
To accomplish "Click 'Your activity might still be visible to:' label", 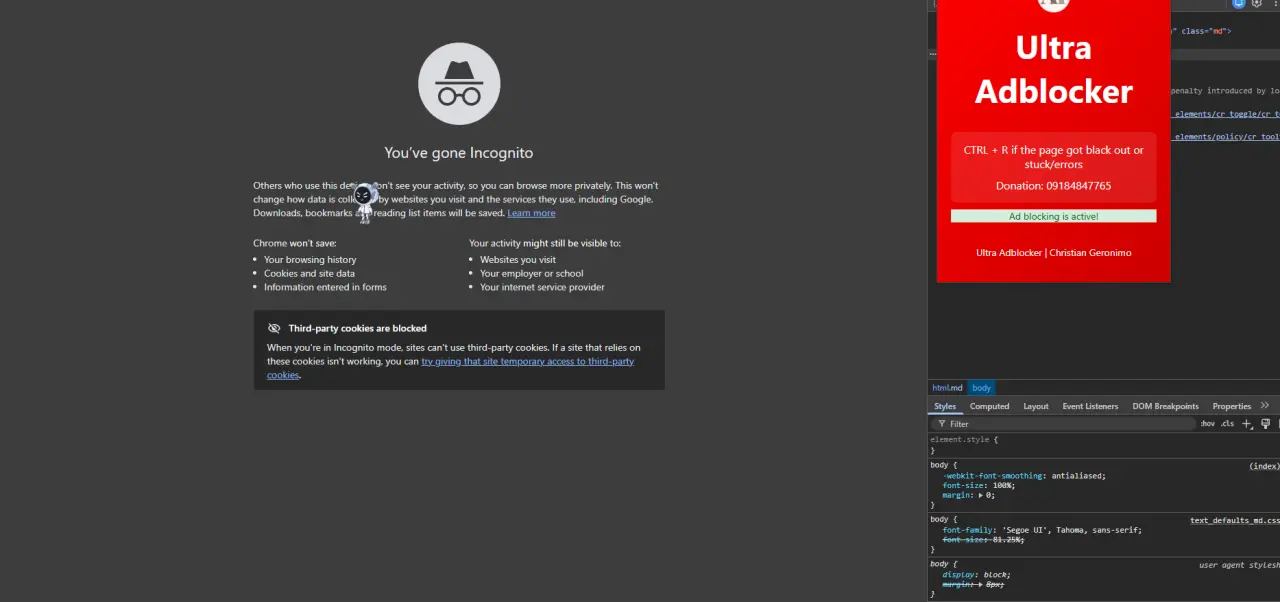I will 545,243.
